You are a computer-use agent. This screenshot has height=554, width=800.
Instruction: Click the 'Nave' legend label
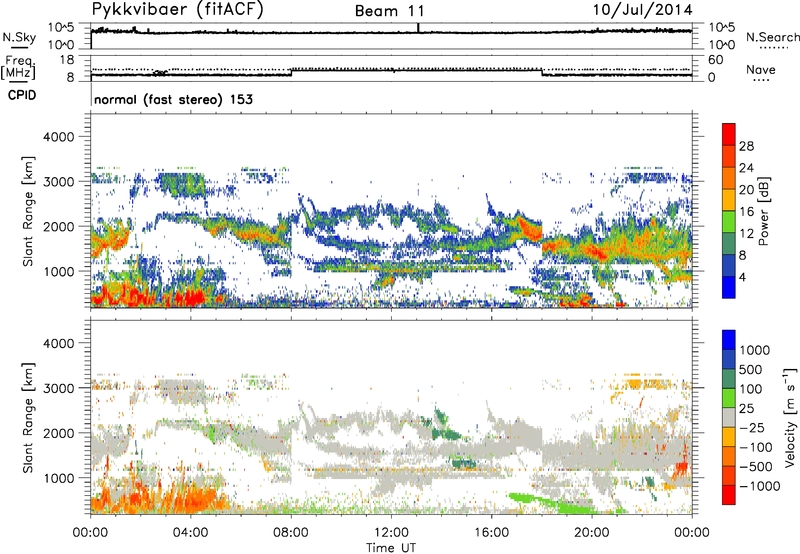point(761,70)
